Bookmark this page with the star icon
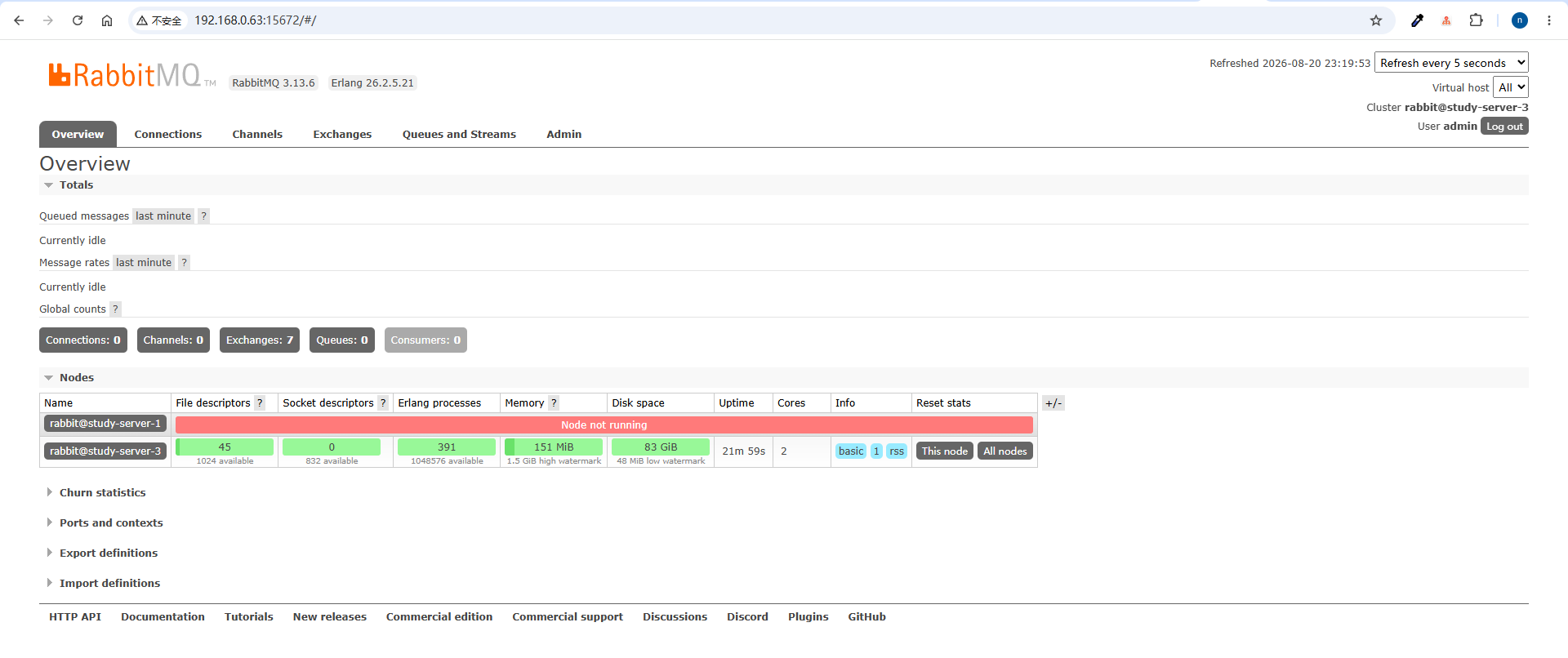The image size is (1568, 658). (1376, 20)
